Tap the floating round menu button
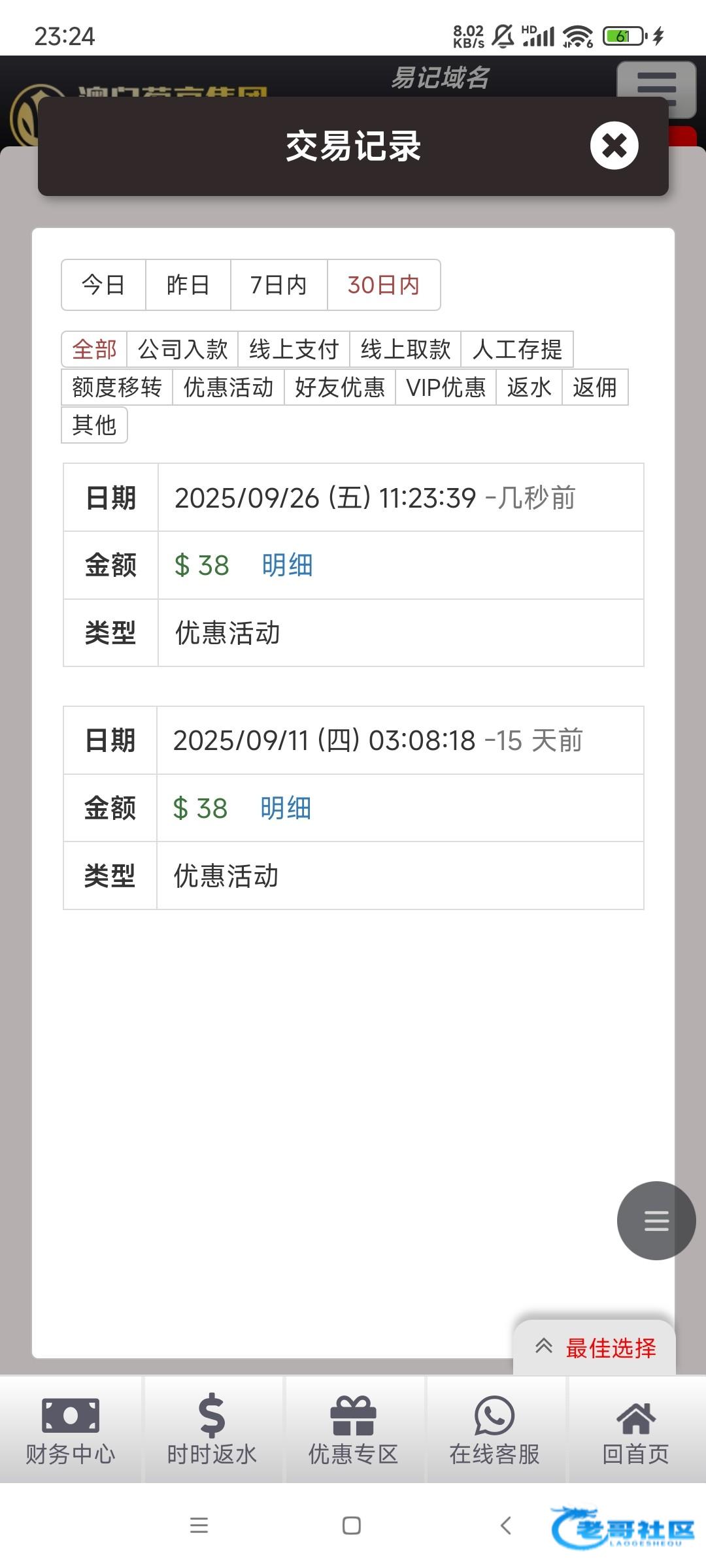The width and height of the screenshot is (706, 1568). pos(656,1220)
